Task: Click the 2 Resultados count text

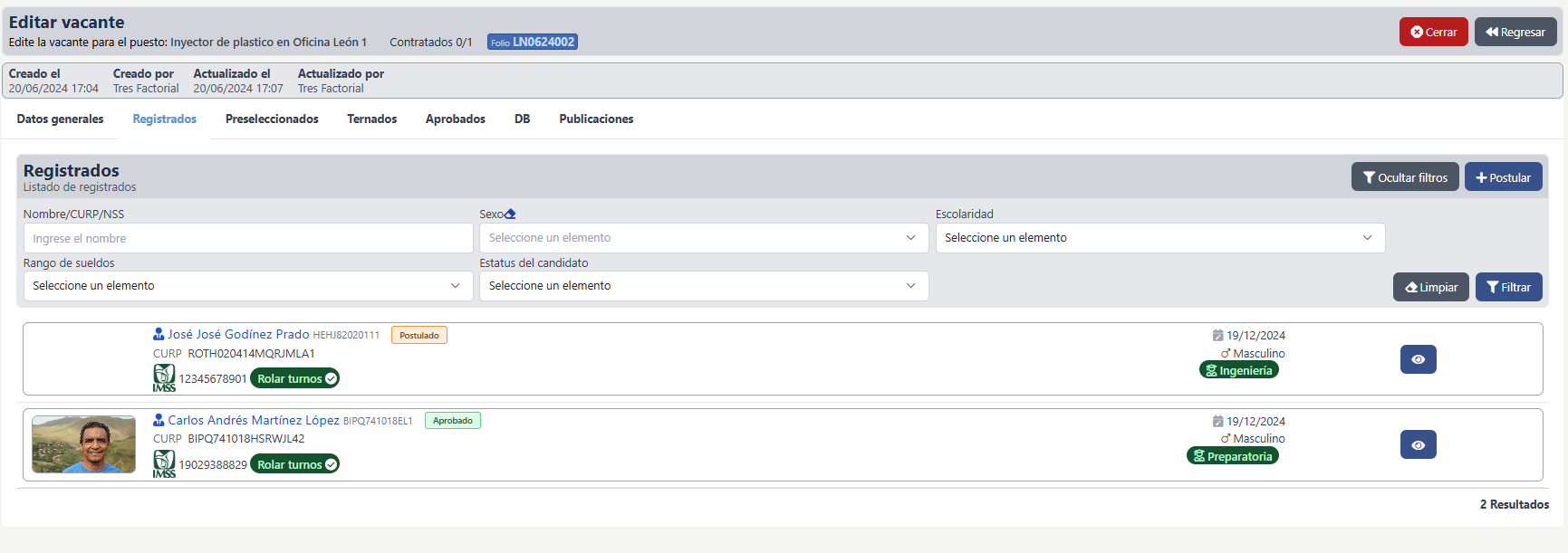Action: click(1515, 504)
